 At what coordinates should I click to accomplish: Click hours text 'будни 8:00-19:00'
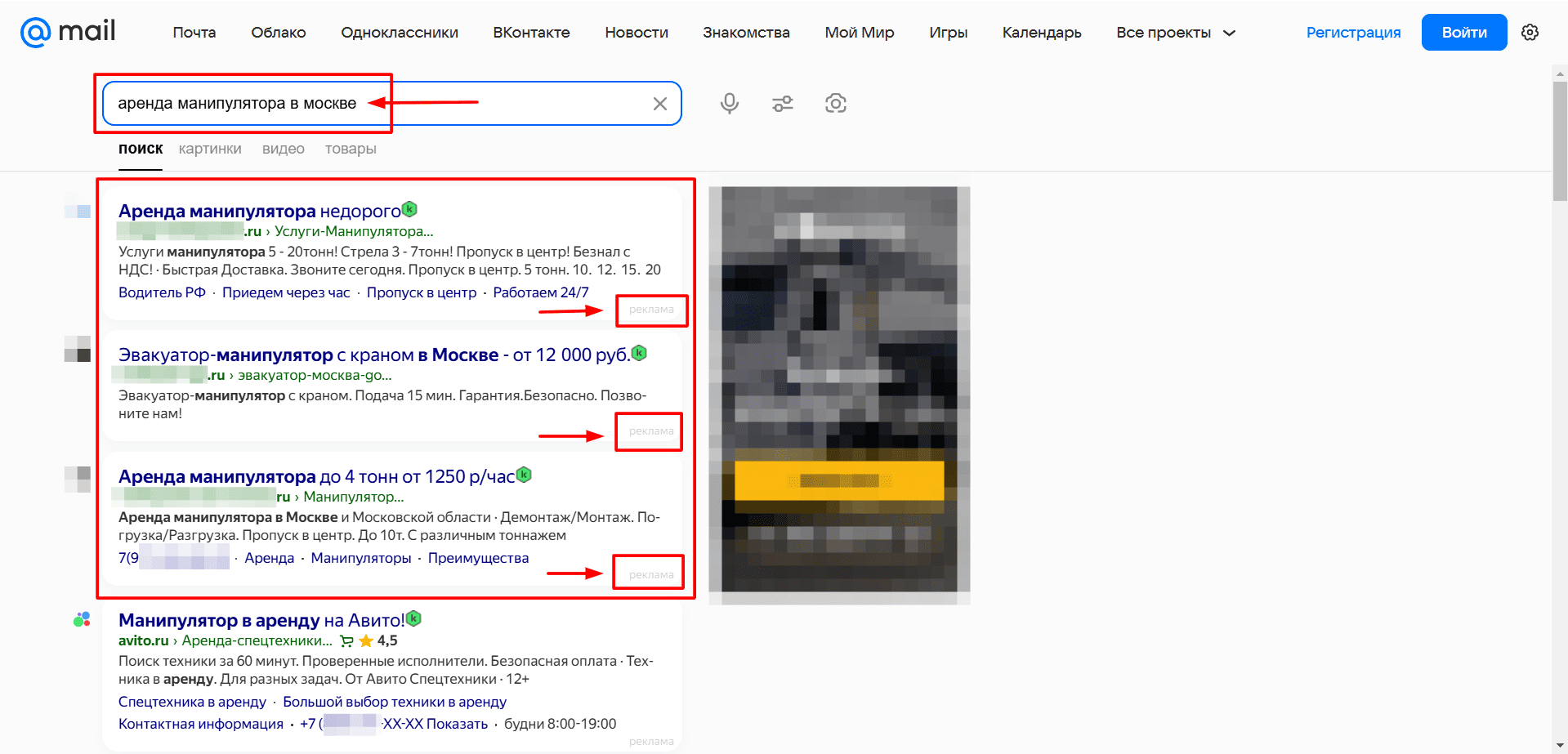560,724
